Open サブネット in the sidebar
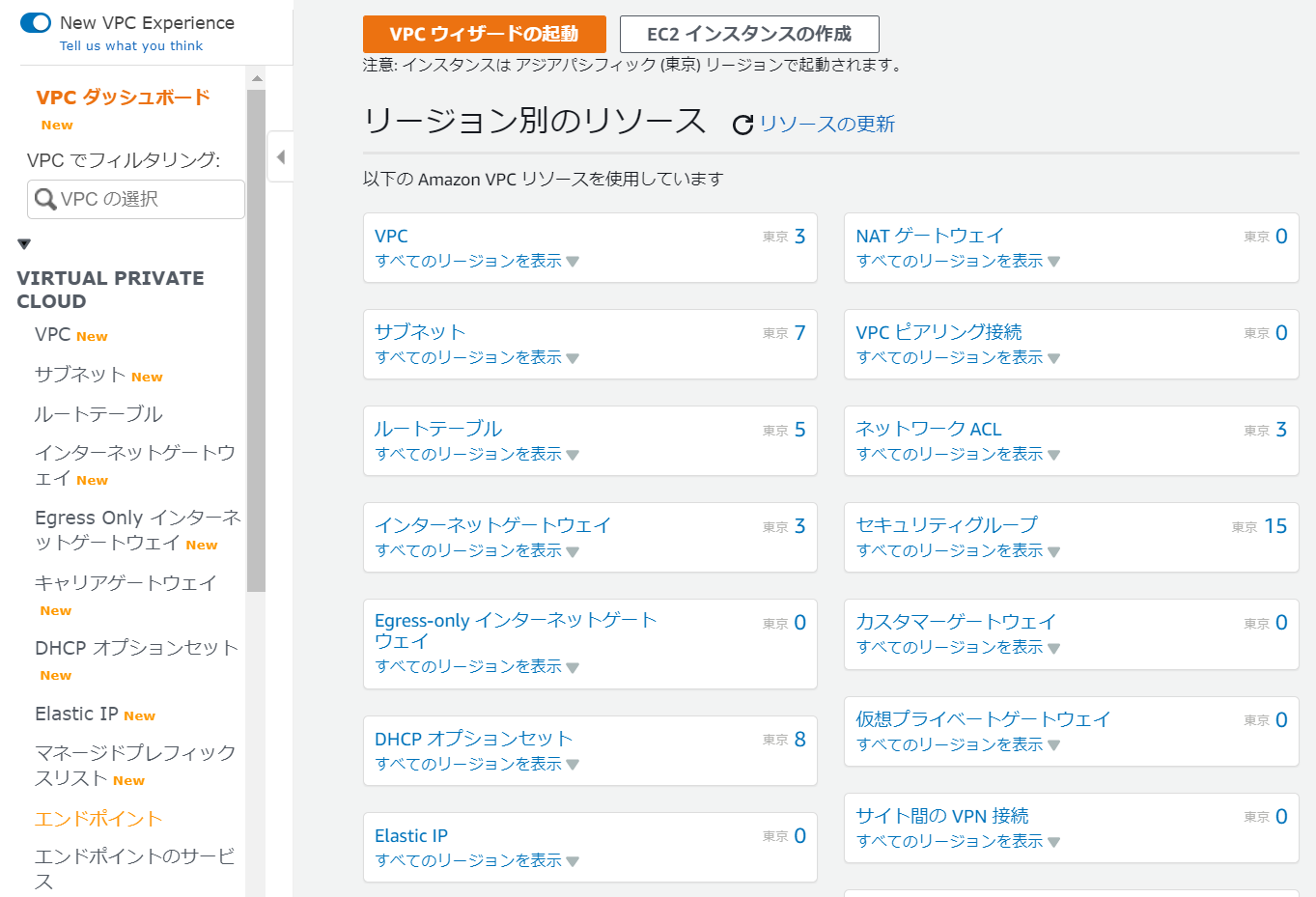Viewport: 1316px width, 897px height. click(80, 375)
